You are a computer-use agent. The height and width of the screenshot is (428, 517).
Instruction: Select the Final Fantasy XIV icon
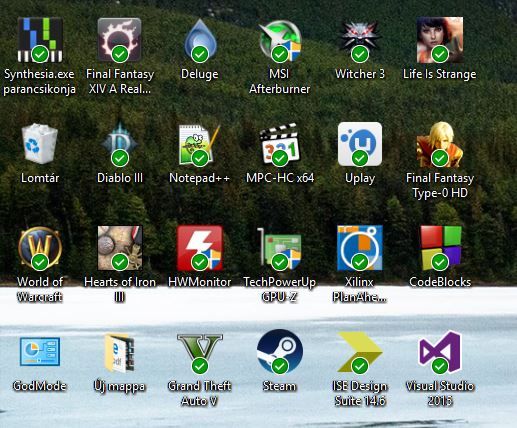(x=120, y=40)
